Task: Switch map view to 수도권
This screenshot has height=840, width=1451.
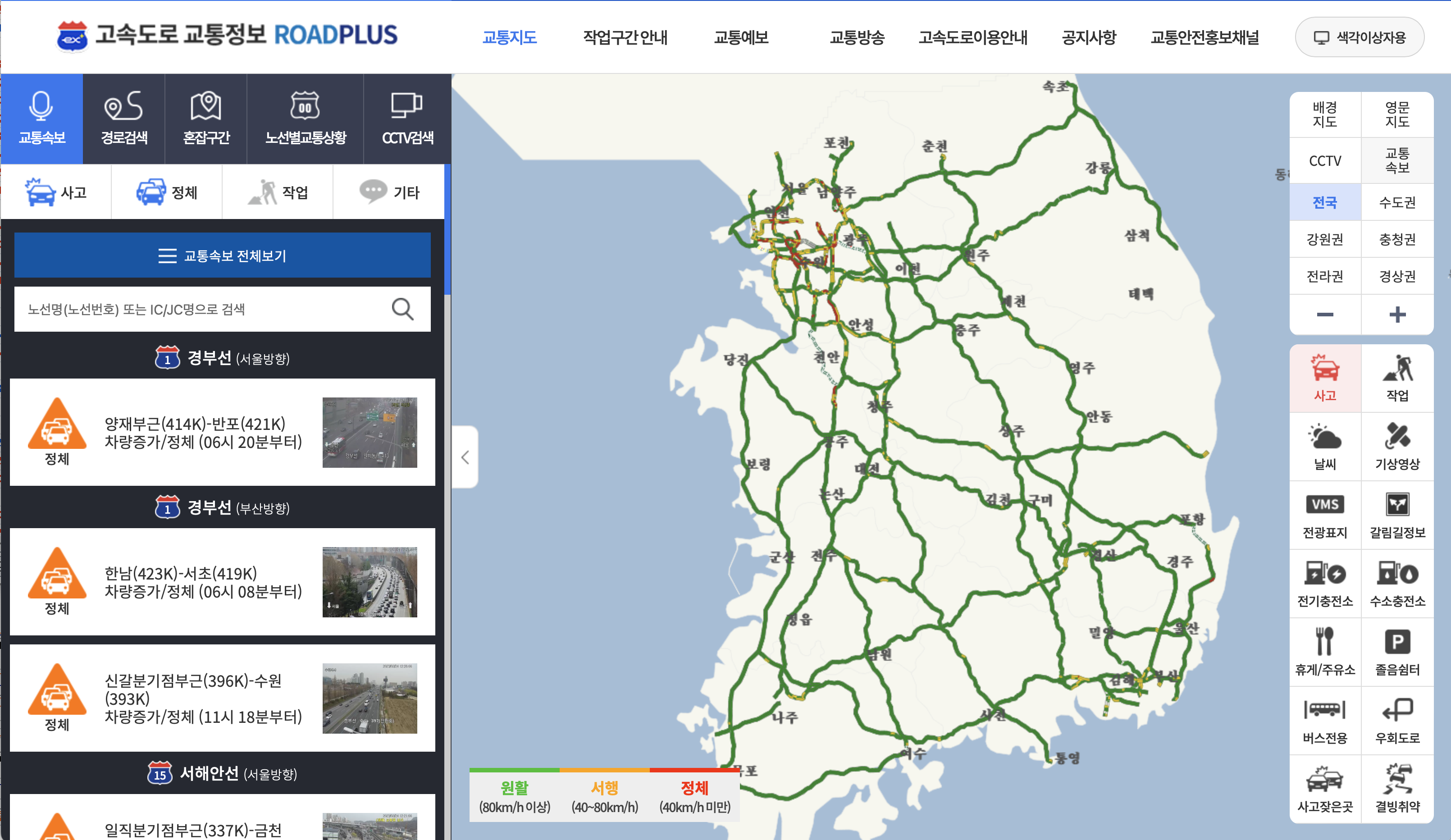Action: coord(1397,202)
